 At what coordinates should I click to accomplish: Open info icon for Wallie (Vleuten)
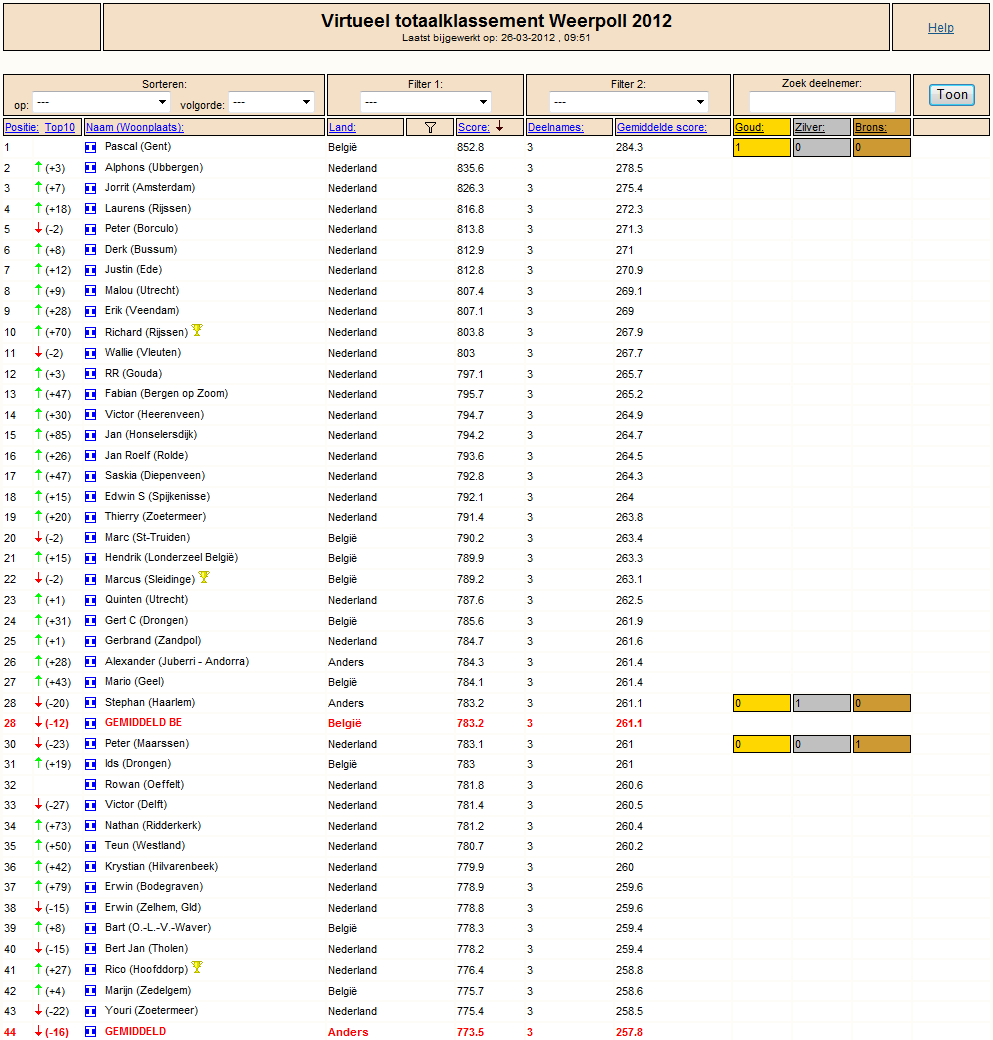pos(90,354)
